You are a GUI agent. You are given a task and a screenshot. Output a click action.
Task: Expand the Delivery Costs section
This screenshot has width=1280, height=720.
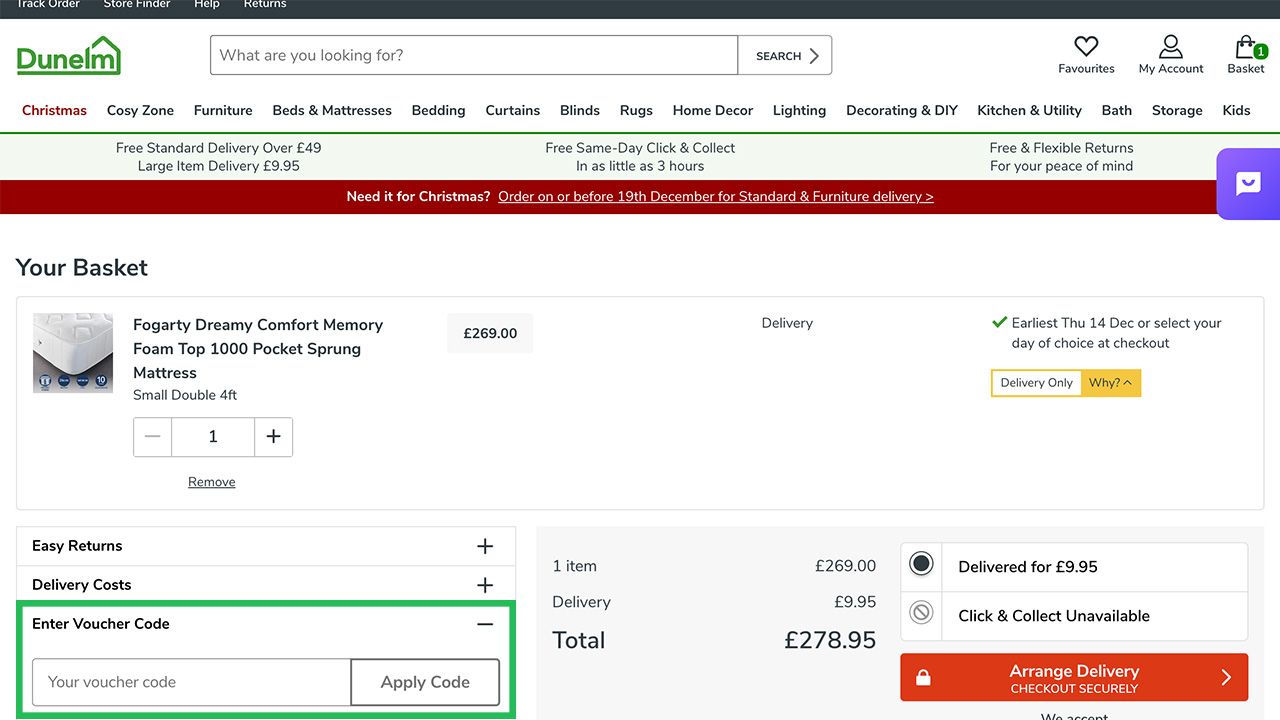coord(266,585)
